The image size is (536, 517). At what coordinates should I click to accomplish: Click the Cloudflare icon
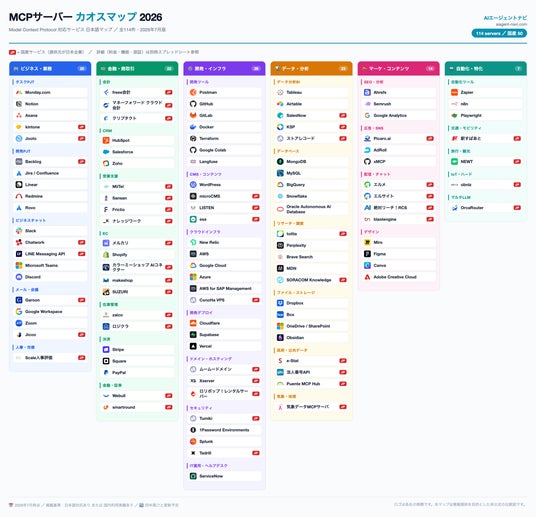coord(193,323)
